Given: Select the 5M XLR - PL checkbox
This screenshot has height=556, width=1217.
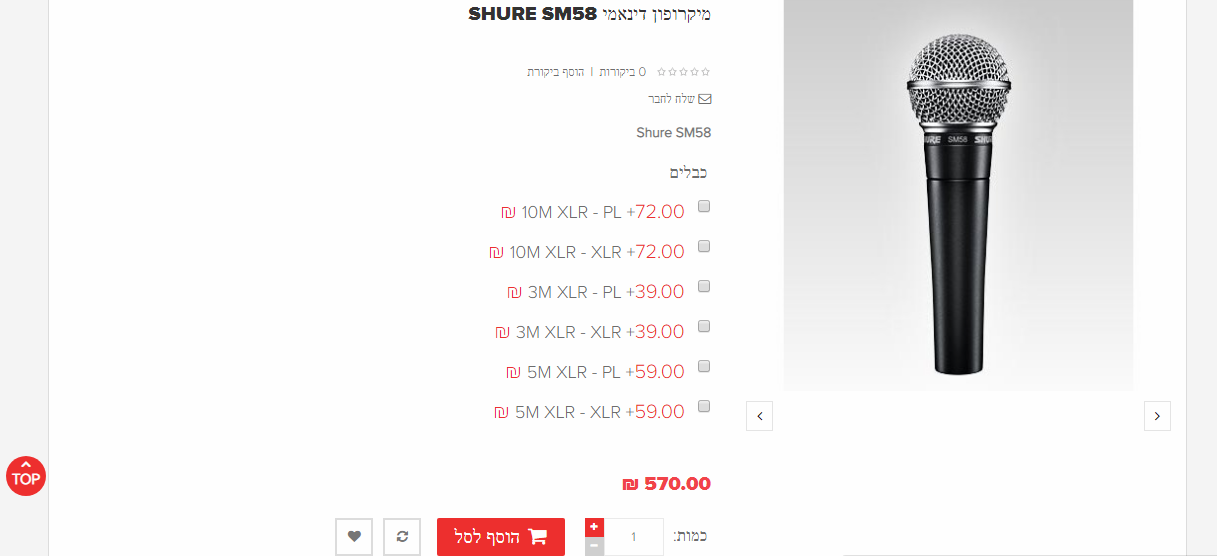Looking at the screenshot, I should click(x=704, y=366).
